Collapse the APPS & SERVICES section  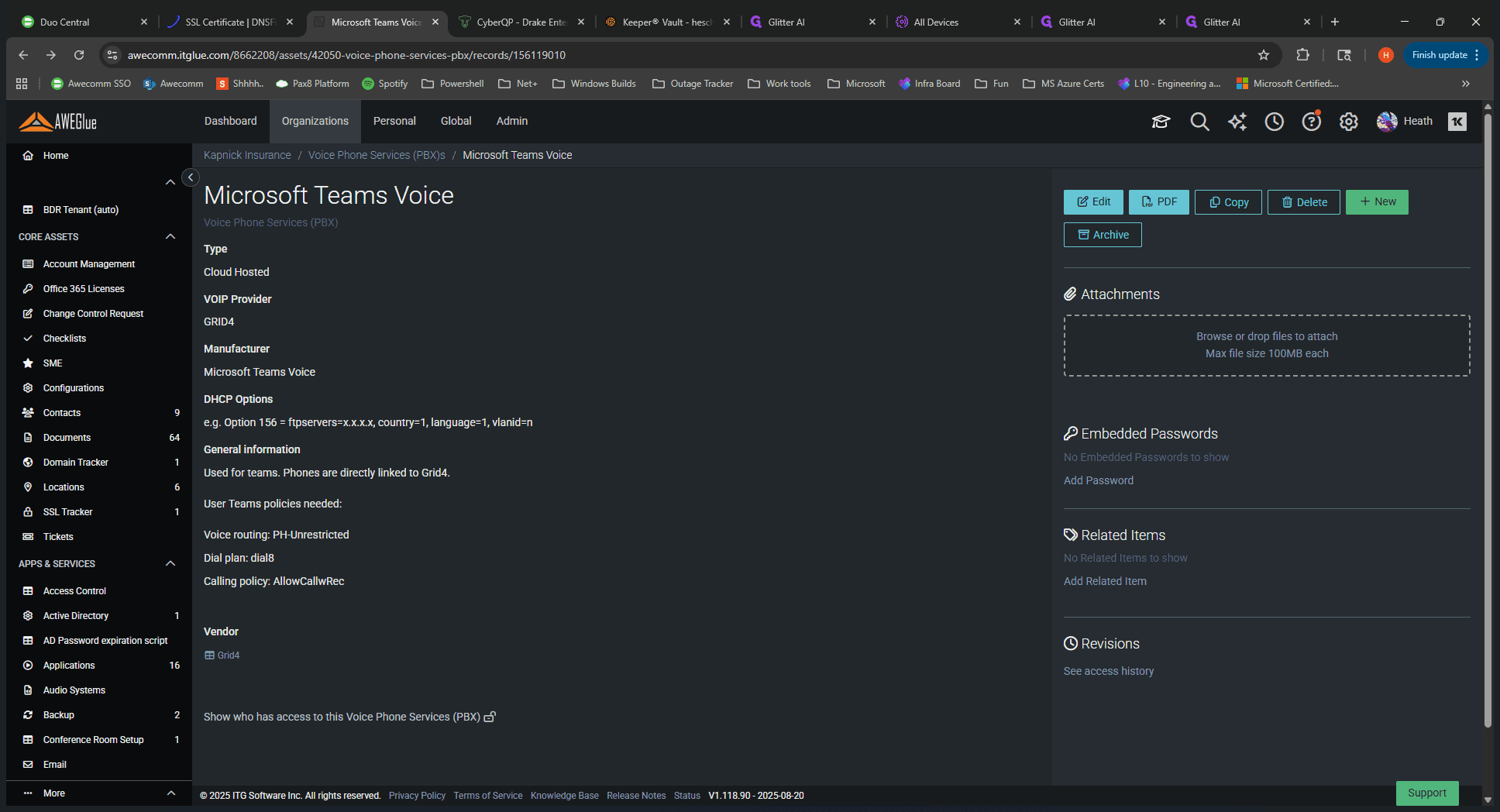coord(170,563)
